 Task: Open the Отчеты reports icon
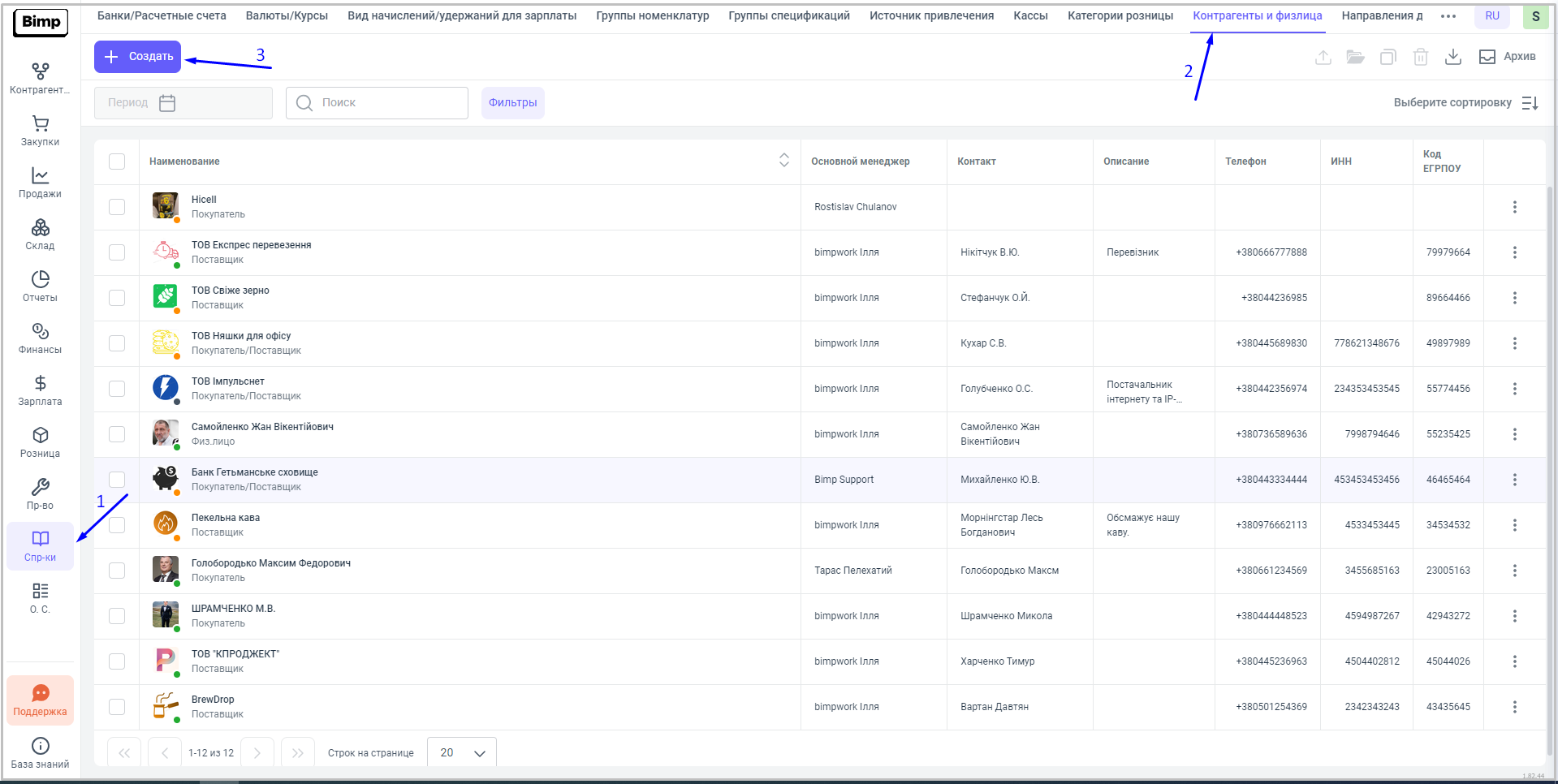point(40,286)
